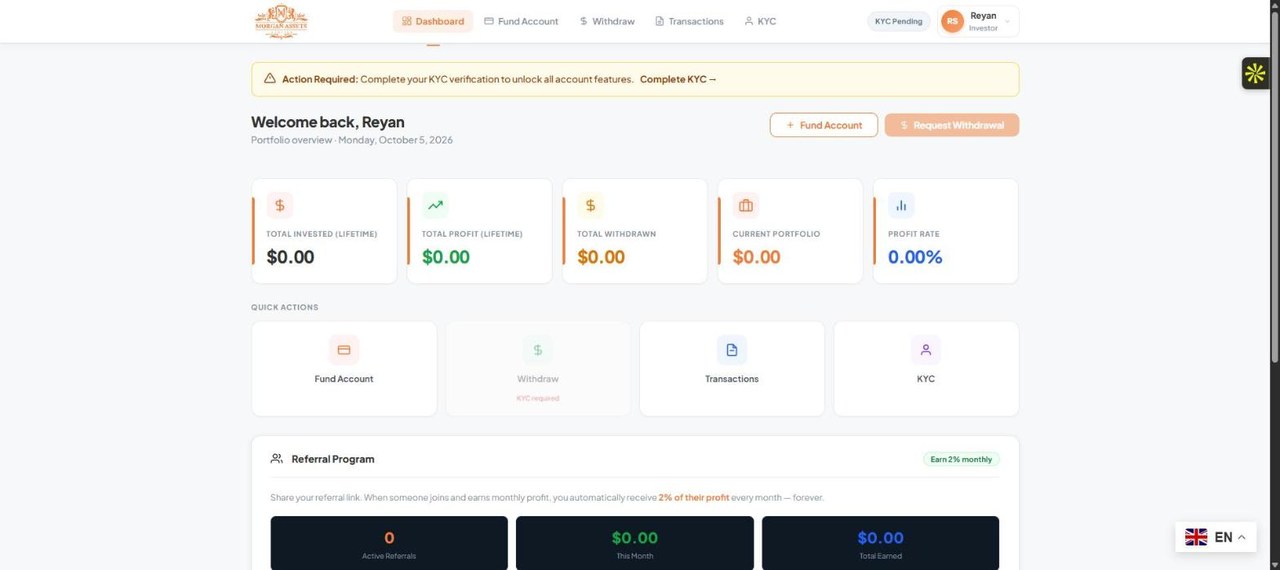Click the 2% of their profit text
This screenshot has height=570, width=1280.
click(x=694, y=497)
